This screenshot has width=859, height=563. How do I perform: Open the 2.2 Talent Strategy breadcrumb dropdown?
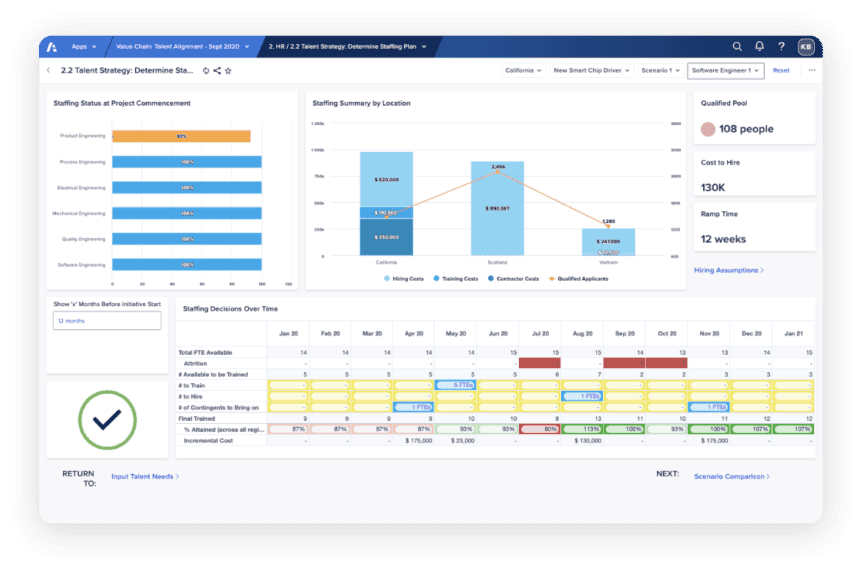[347, 47]
